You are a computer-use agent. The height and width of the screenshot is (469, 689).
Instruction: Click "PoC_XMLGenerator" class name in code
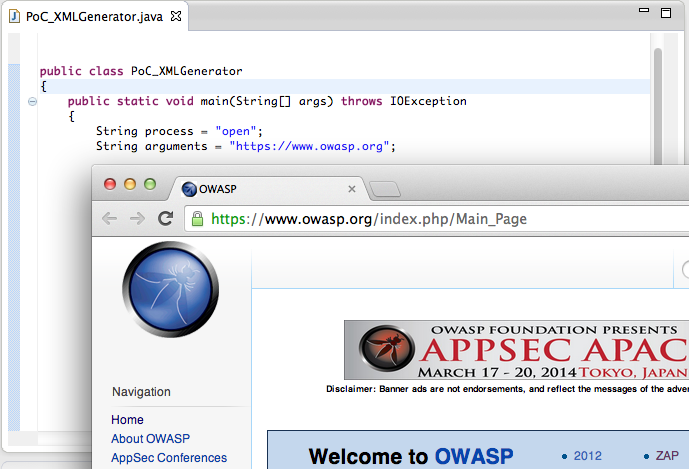[186, 71]
